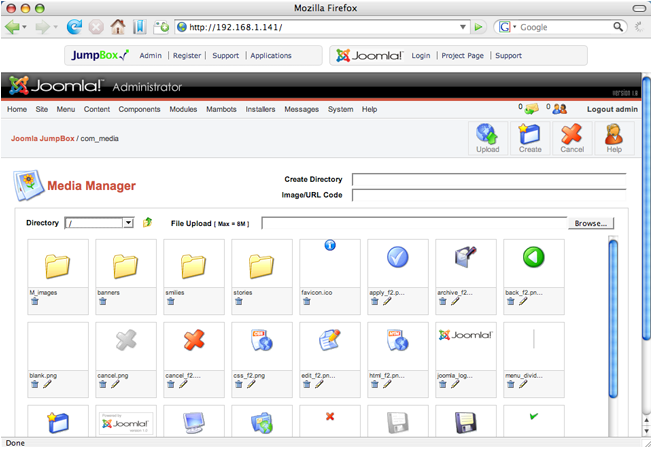Click the trash icon under smilies

(x=170, y=301)
